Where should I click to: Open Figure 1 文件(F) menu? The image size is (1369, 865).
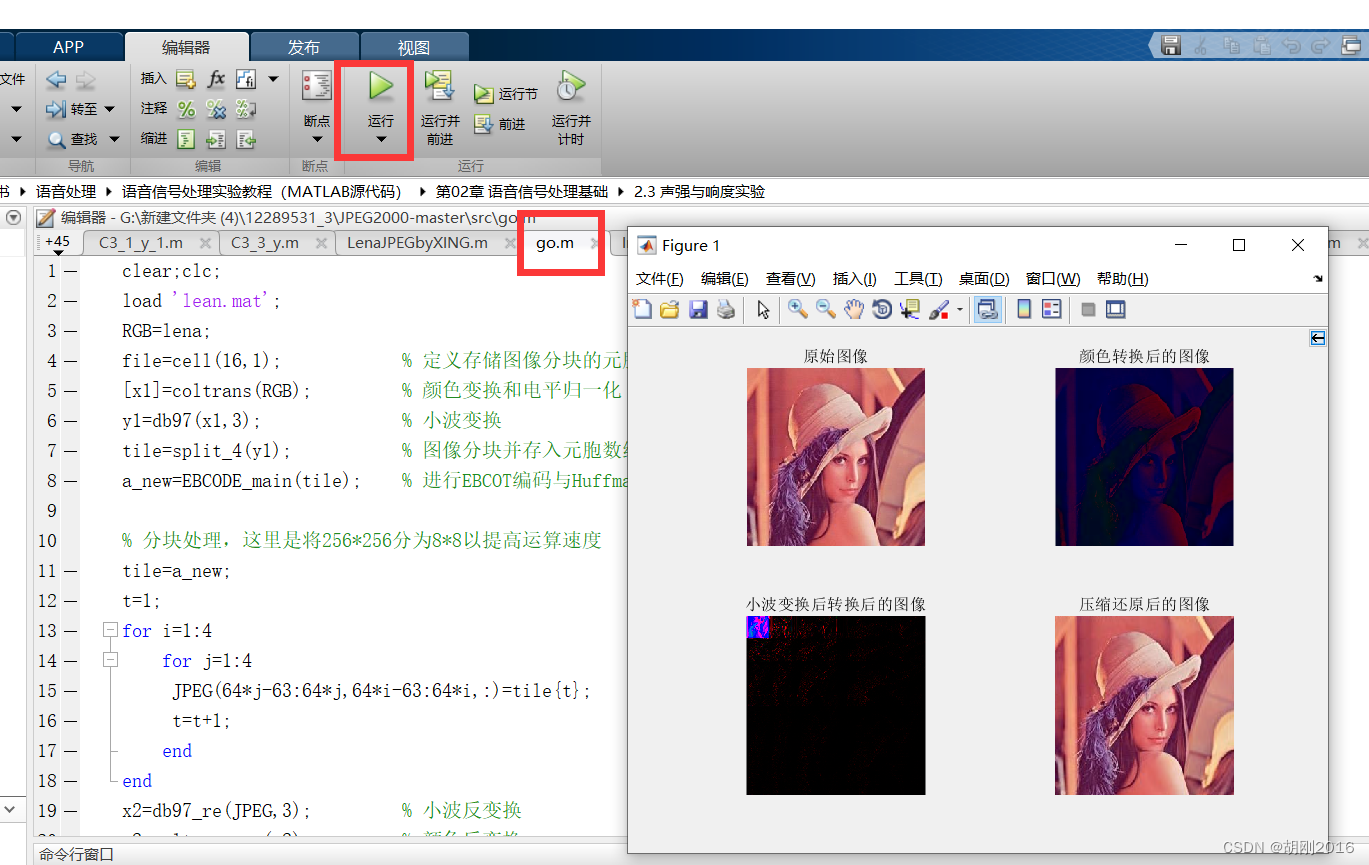coord(660,279)
